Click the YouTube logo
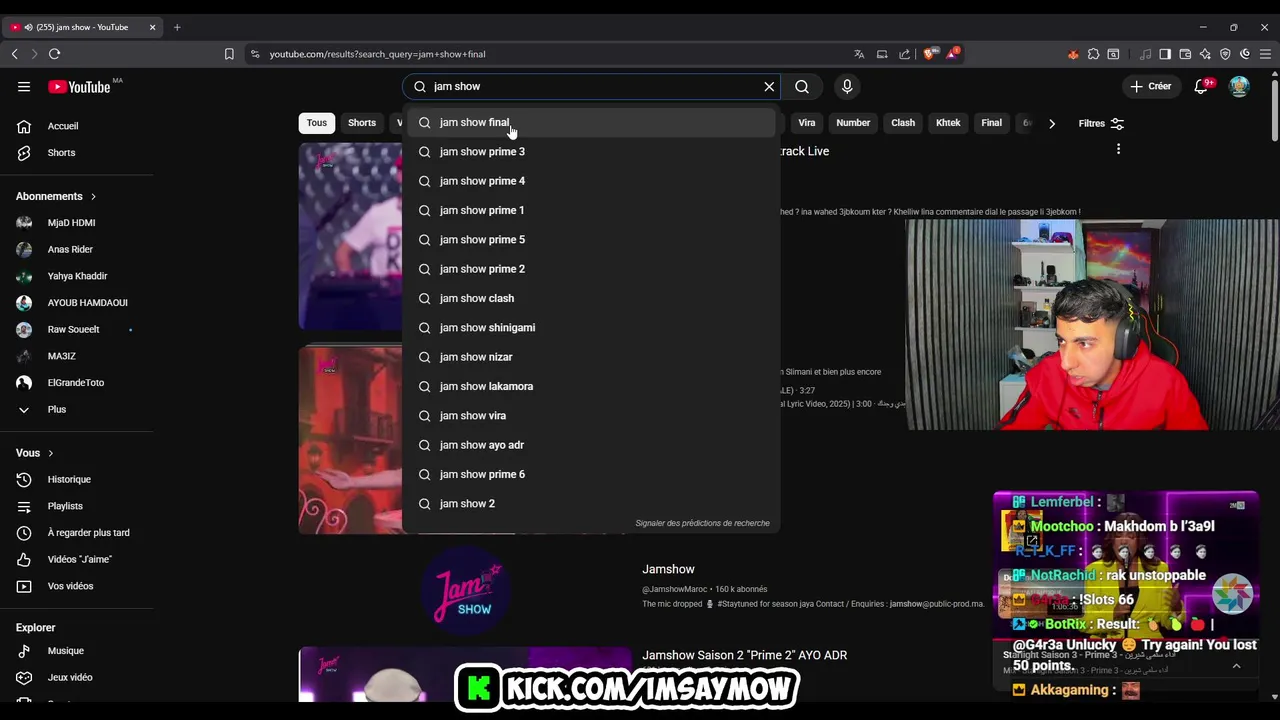Screen dimensions: 1280x720 click(x=79, y=87)
